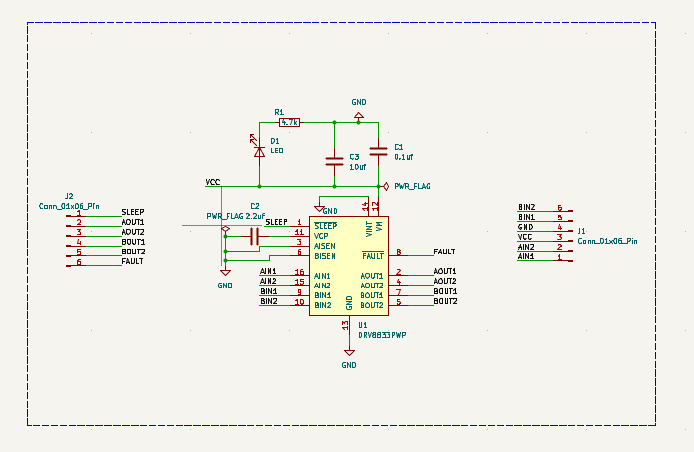Select the R1 reference label
Screen dimensions: 694x452
[279, 112]
